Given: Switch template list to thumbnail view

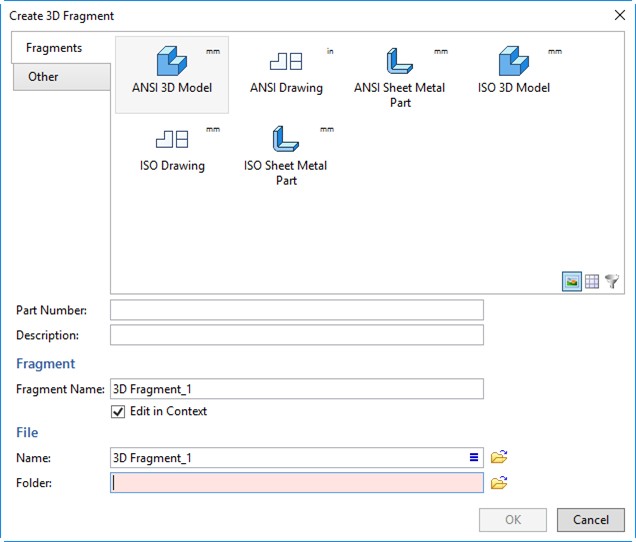Looking at the screenshot, I should coord(571,283).
